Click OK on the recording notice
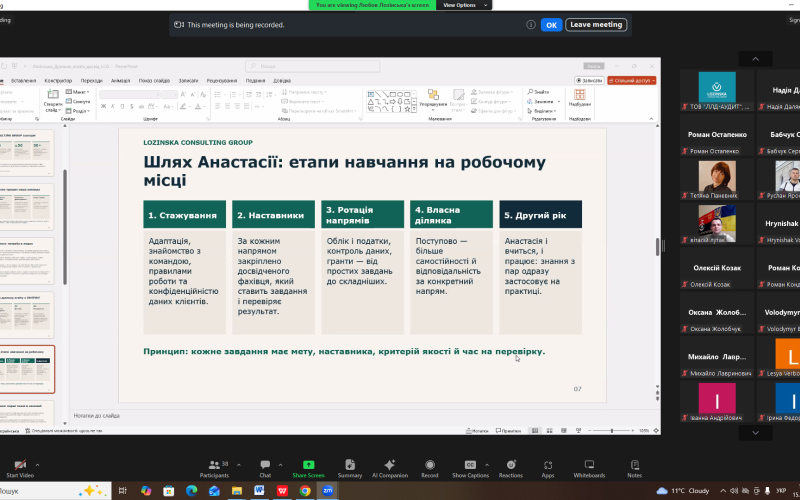The image size is (800, 500). pyautogui.click(x=552, y=25)
